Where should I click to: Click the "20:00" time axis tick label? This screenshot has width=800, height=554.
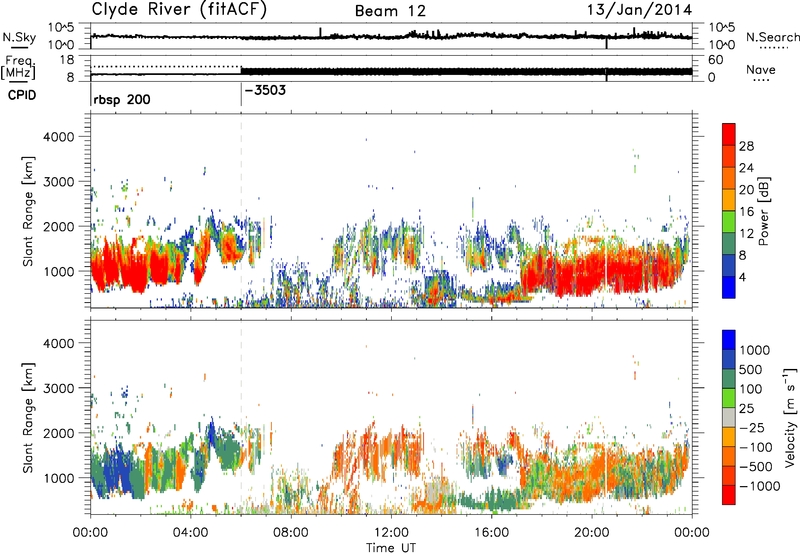click(x=592, y=533)
